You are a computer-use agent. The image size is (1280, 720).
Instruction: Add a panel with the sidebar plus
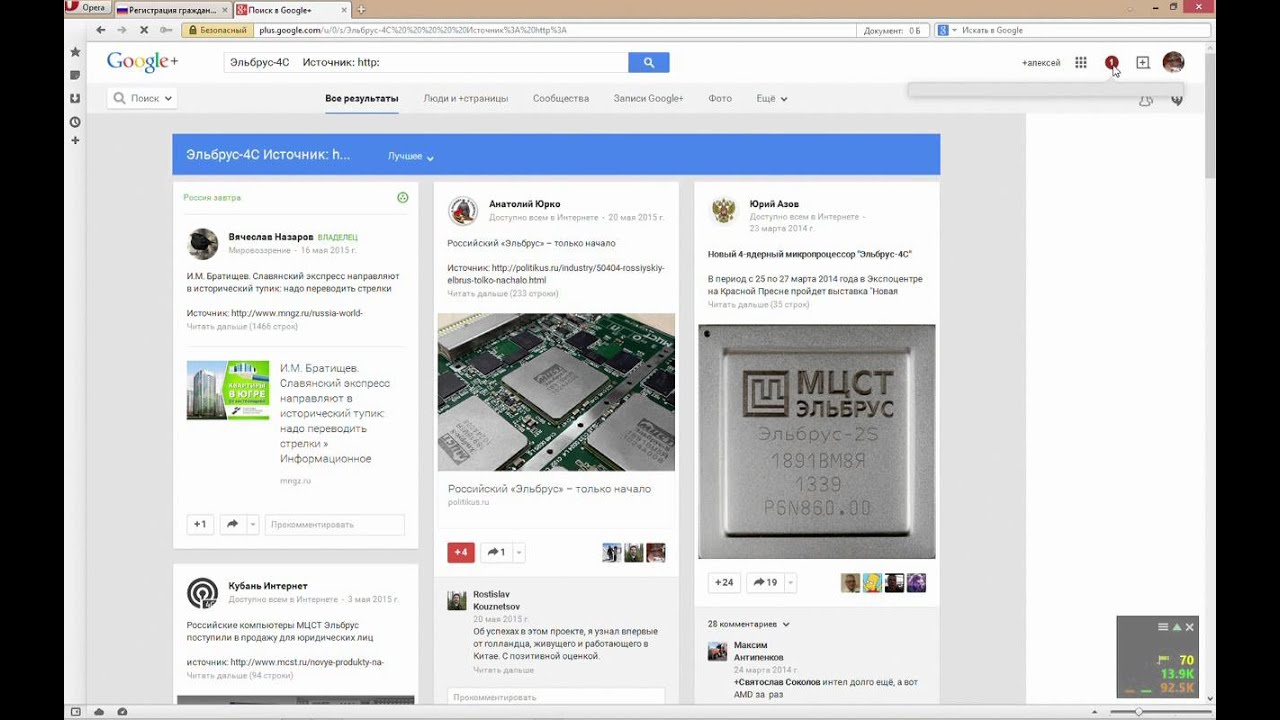pyautogui.click(x=75, y=140)
